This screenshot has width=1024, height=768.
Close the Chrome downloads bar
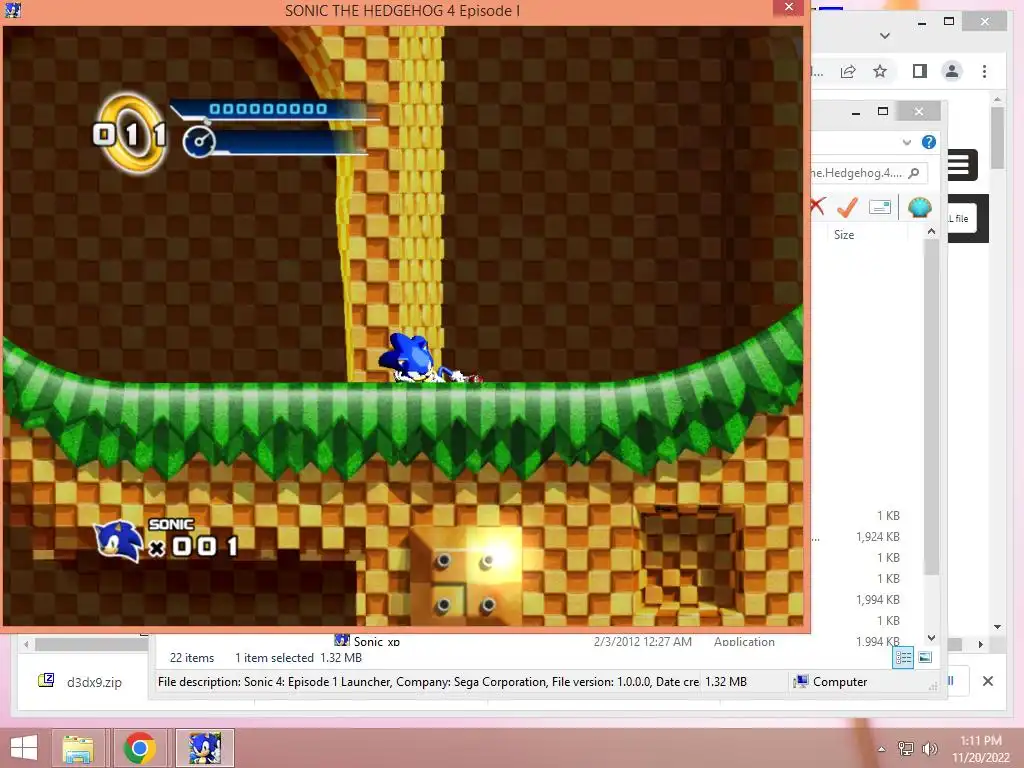987,681
